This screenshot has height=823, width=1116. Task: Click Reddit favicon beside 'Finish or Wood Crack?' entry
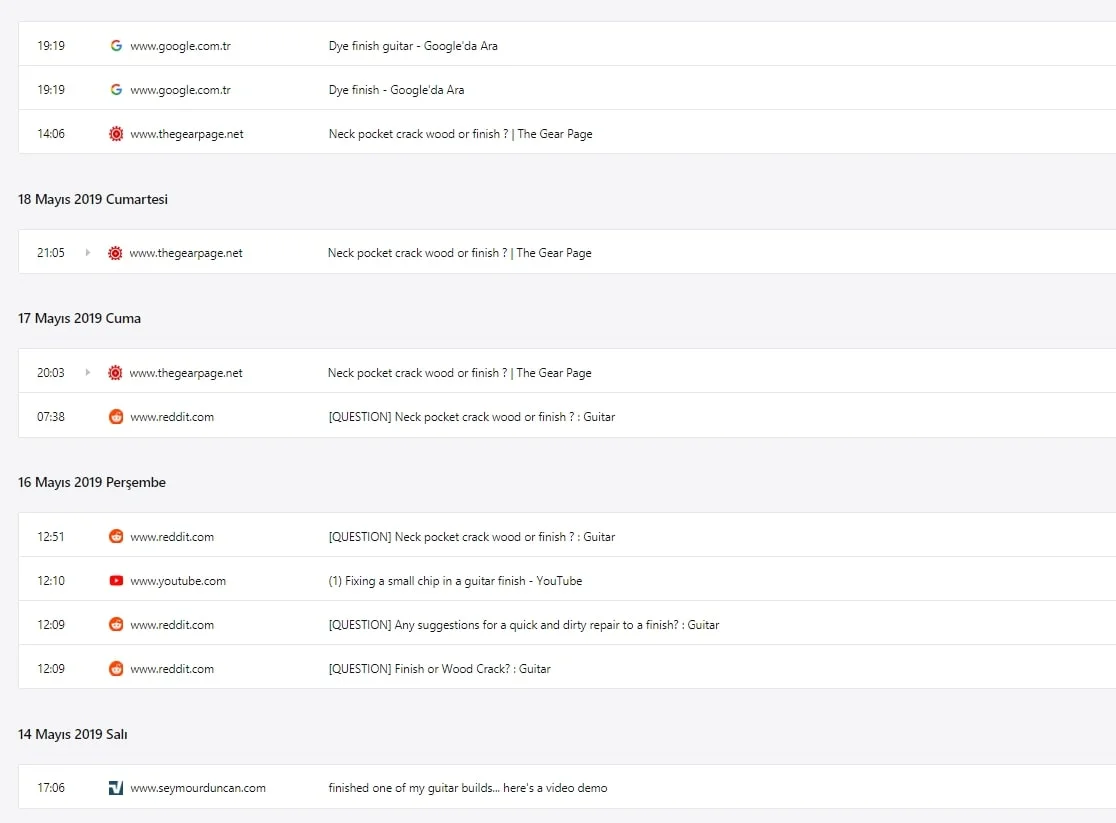pos(116,669)
